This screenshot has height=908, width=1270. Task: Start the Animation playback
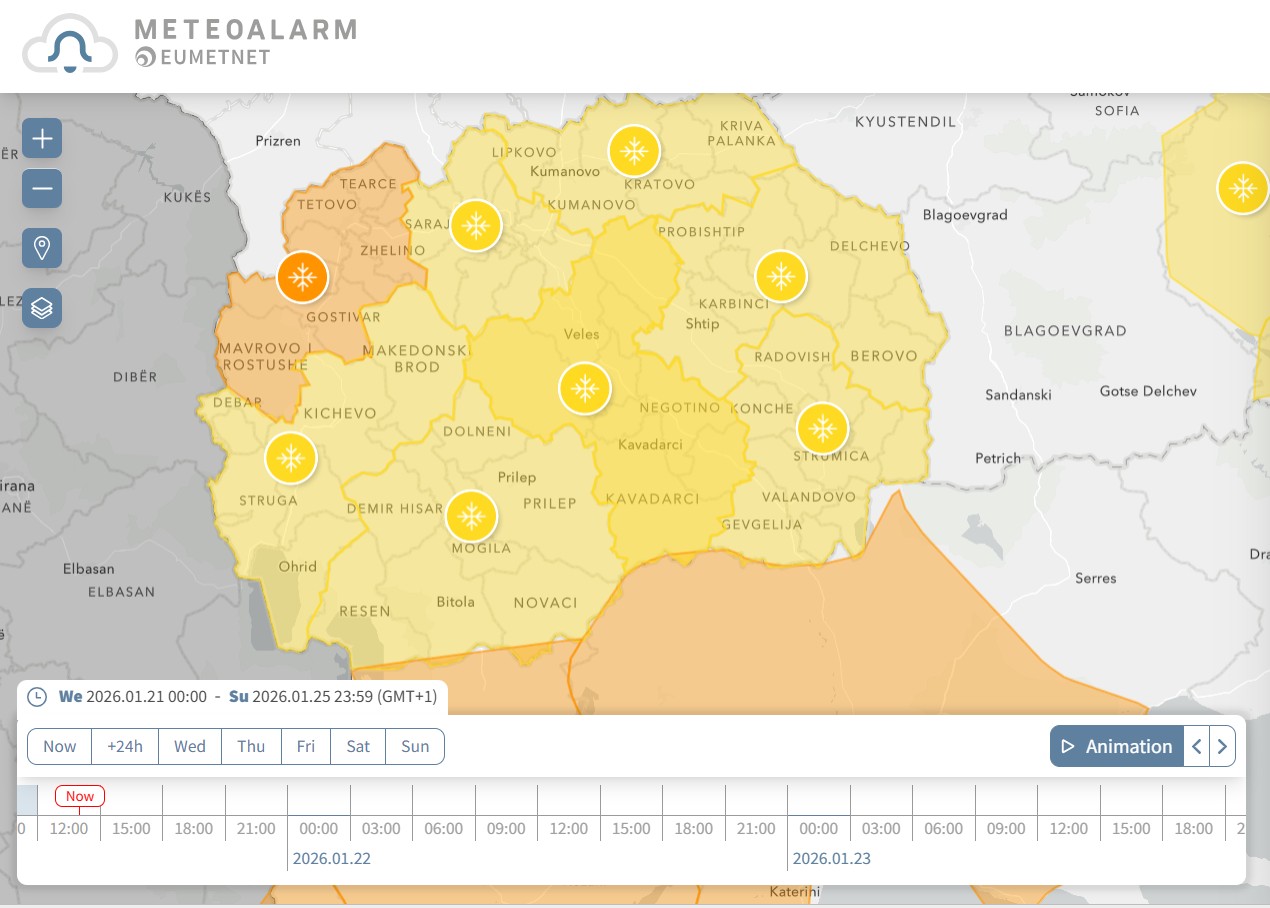1117,746
